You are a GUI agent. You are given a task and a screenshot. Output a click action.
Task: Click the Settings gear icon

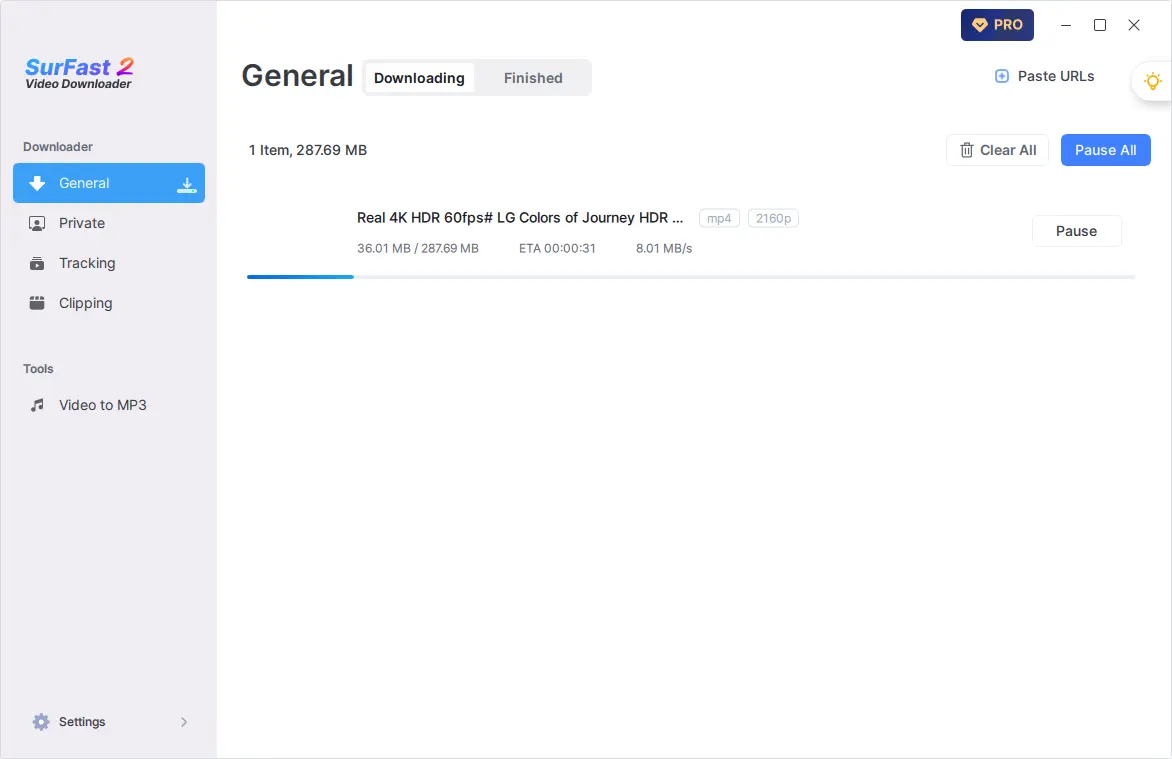[x=41, y=722]
